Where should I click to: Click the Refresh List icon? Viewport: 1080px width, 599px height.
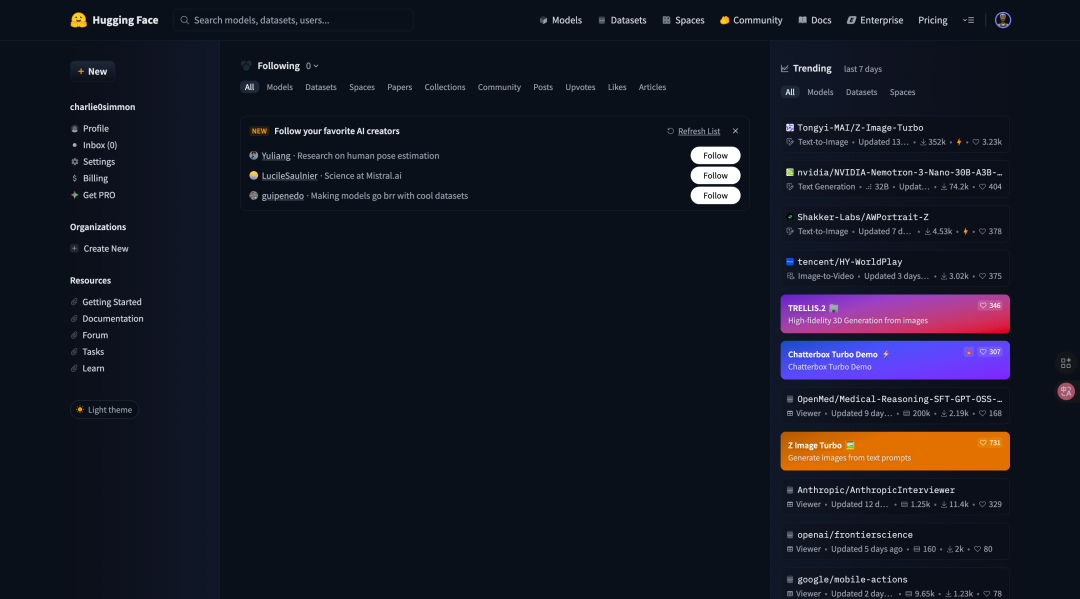[x=670, y=131]
